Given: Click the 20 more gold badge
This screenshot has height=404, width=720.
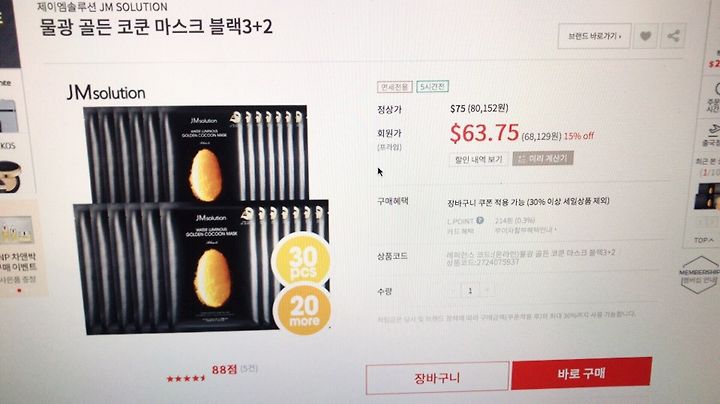Looking at the screenshot, I should [x=303, y=311].
